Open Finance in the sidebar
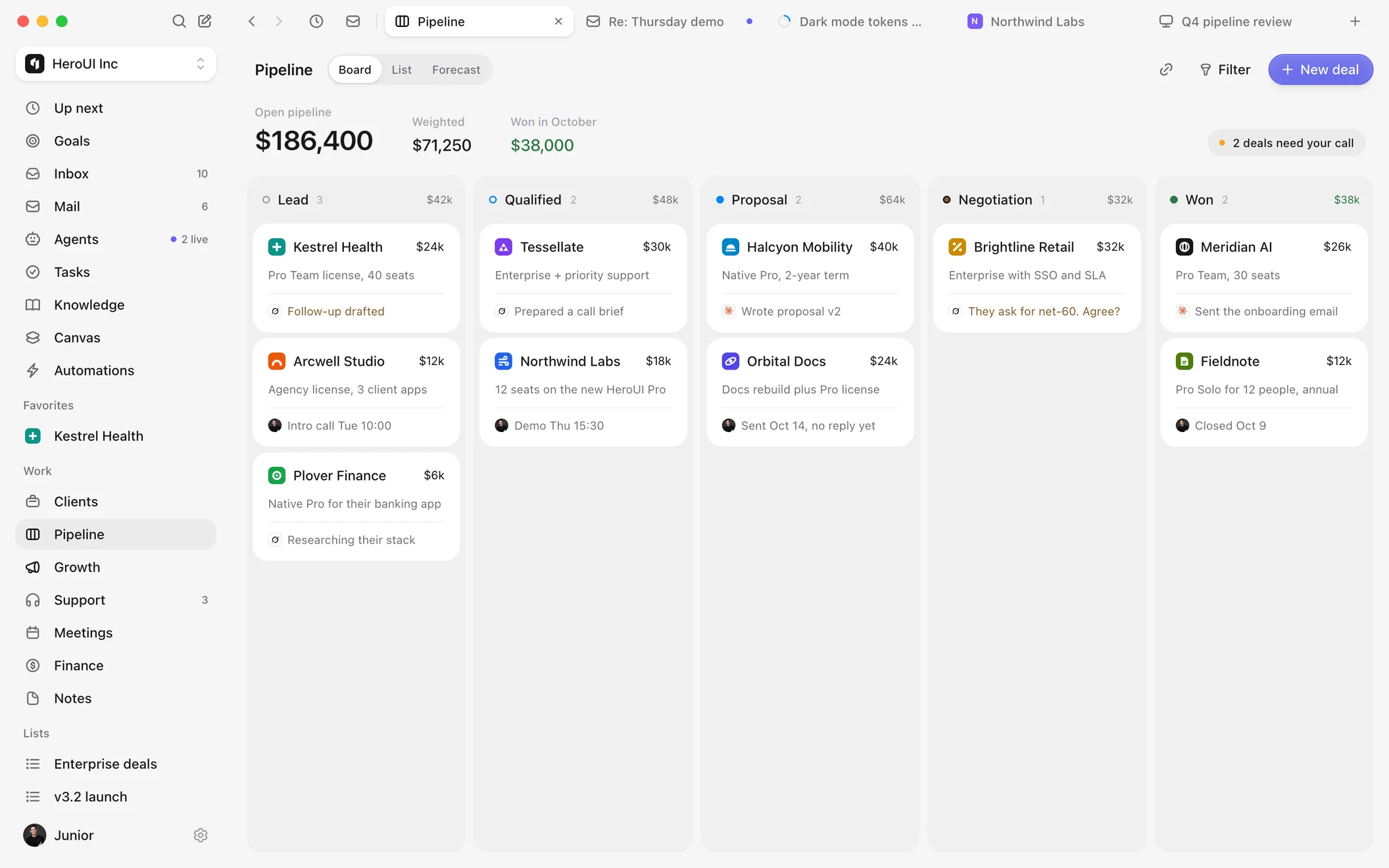 pos(116,665)
